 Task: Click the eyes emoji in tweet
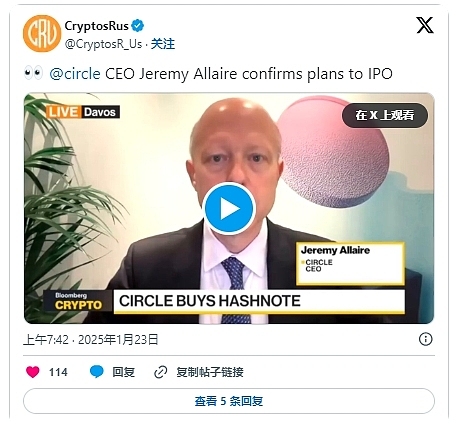point(33,73)
